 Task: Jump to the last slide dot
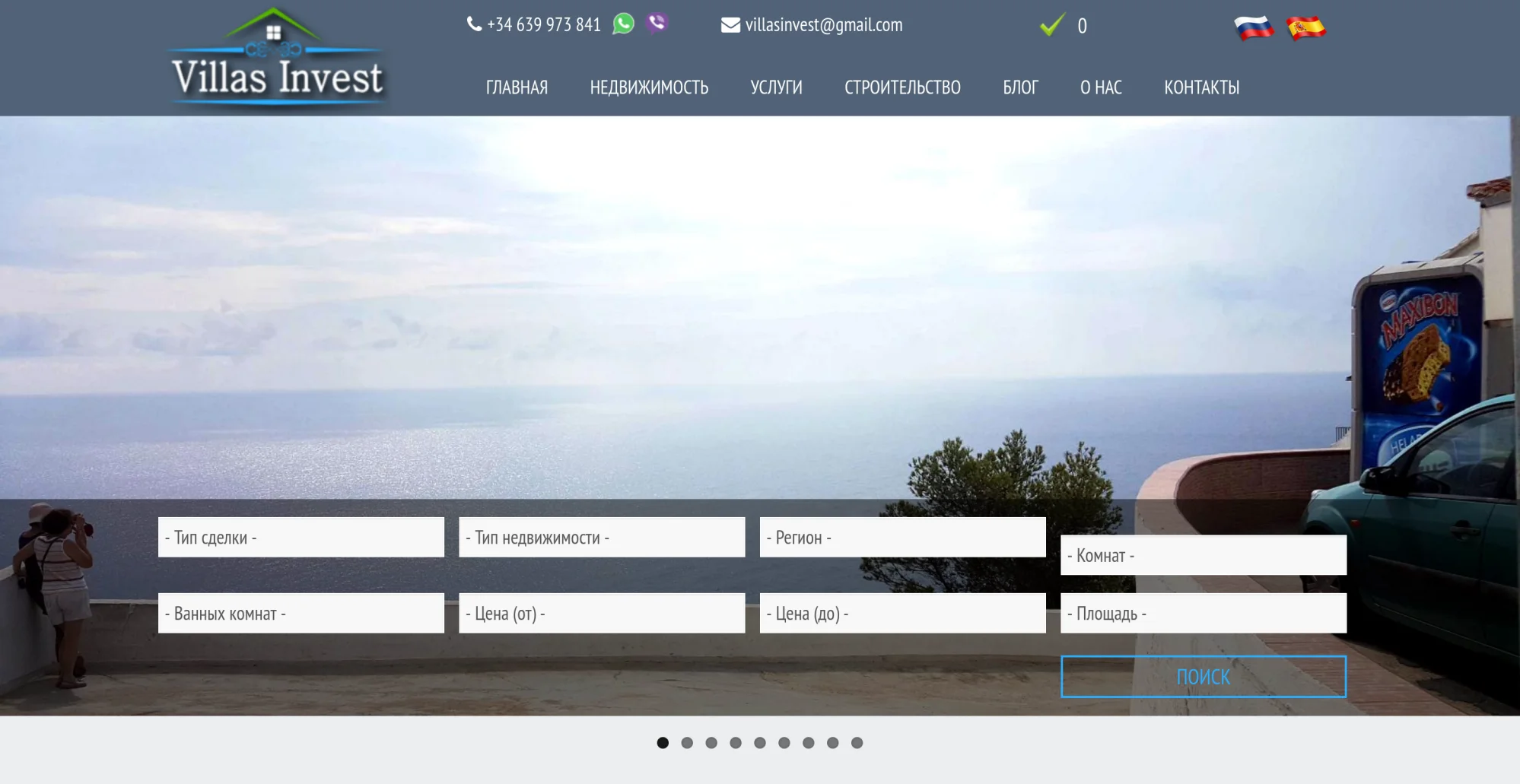[857, 743]
